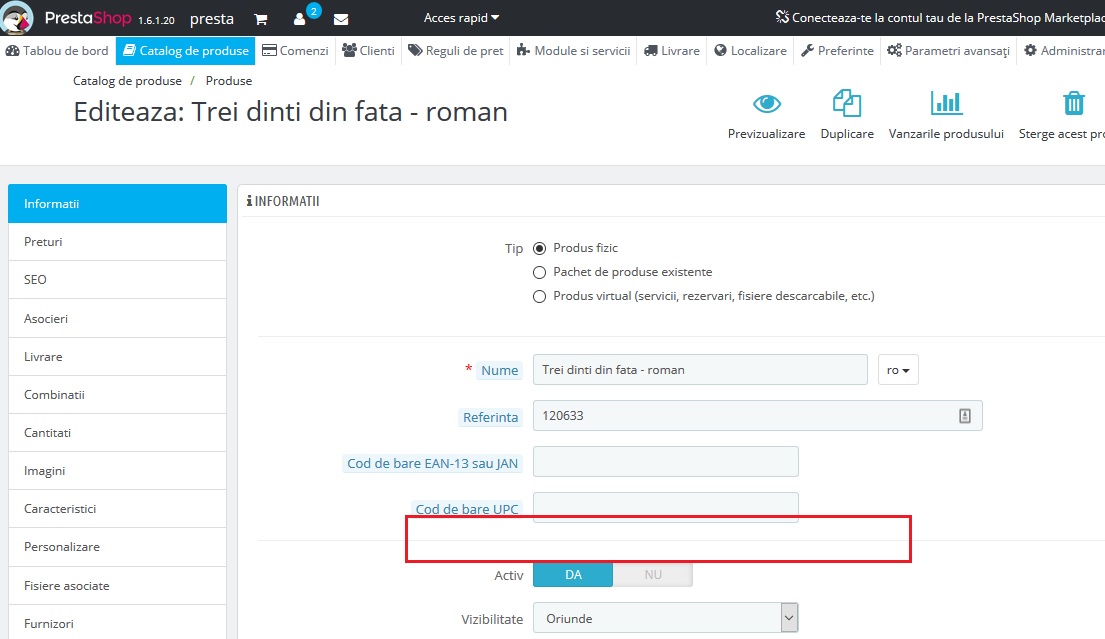Select the Combinatii sidebar tab
1105x639 pixels.
[x=118, y=395]
